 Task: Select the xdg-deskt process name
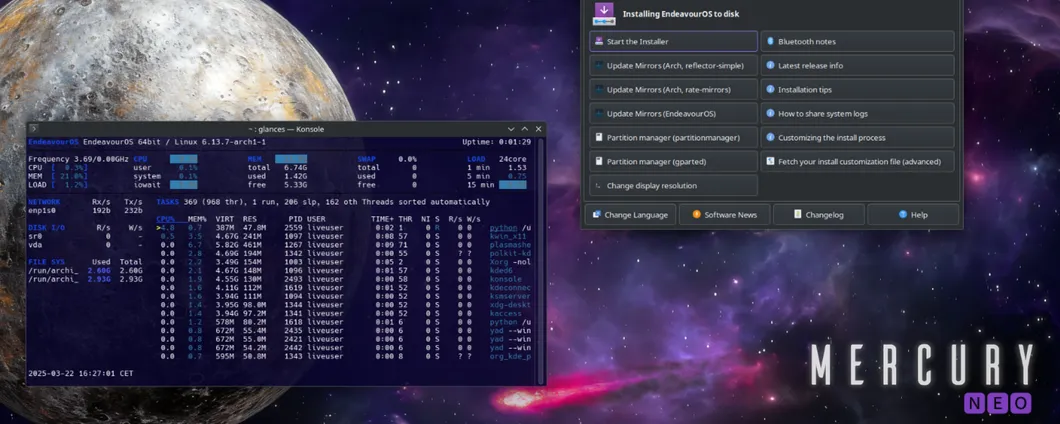(x=510, y=305)
